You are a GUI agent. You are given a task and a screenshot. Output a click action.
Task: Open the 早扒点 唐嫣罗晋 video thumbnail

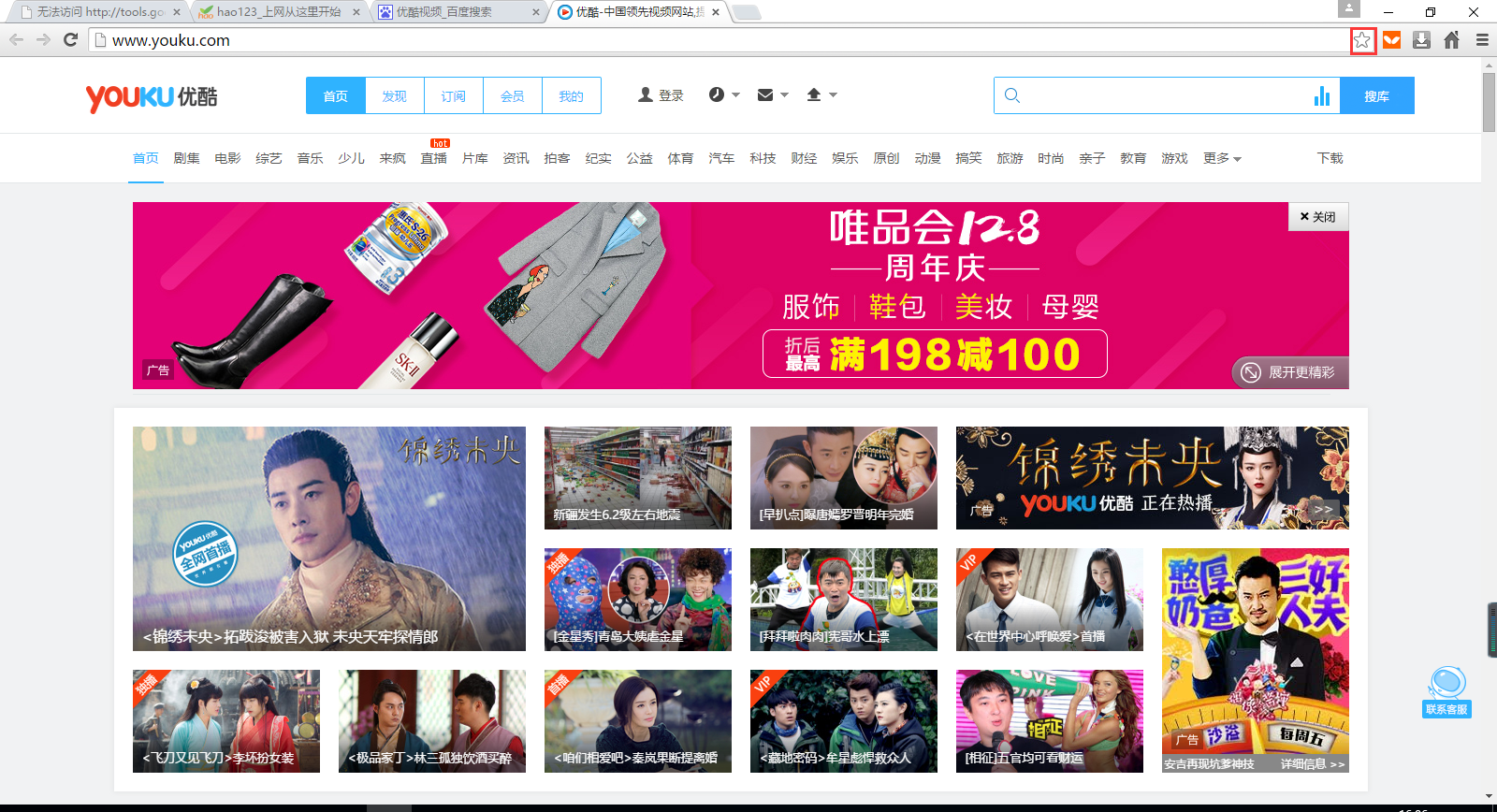coord(844,478)
